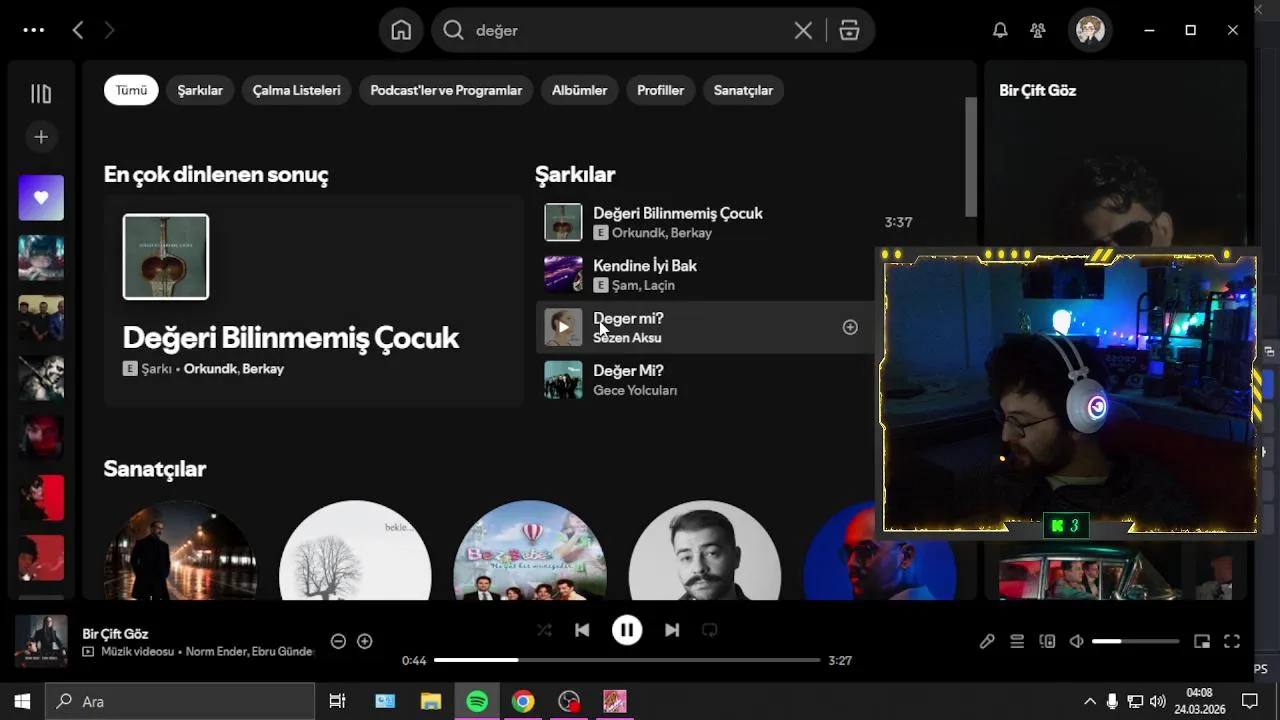Open Bir Çift Göz panel heading
1280x720 pixels.
[x=1038, y=90]
